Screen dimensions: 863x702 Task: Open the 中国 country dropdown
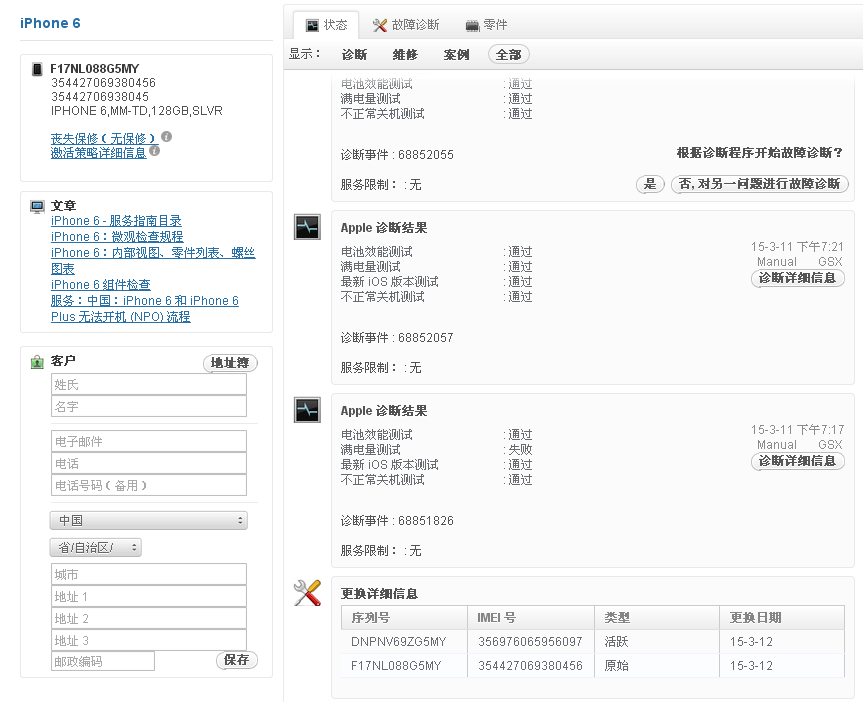pos(149,520)
